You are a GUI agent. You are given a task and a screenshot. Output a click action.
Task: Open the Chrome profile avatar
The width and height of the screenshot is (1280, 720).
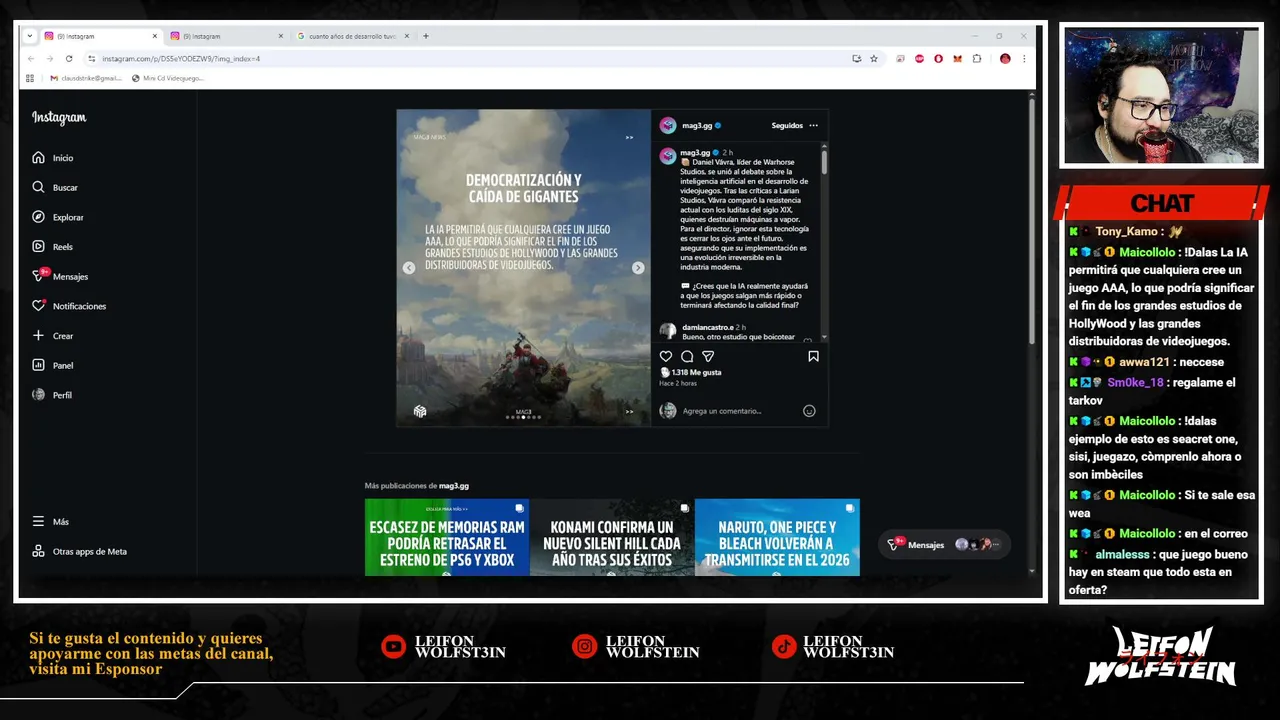click(1005, 59)
